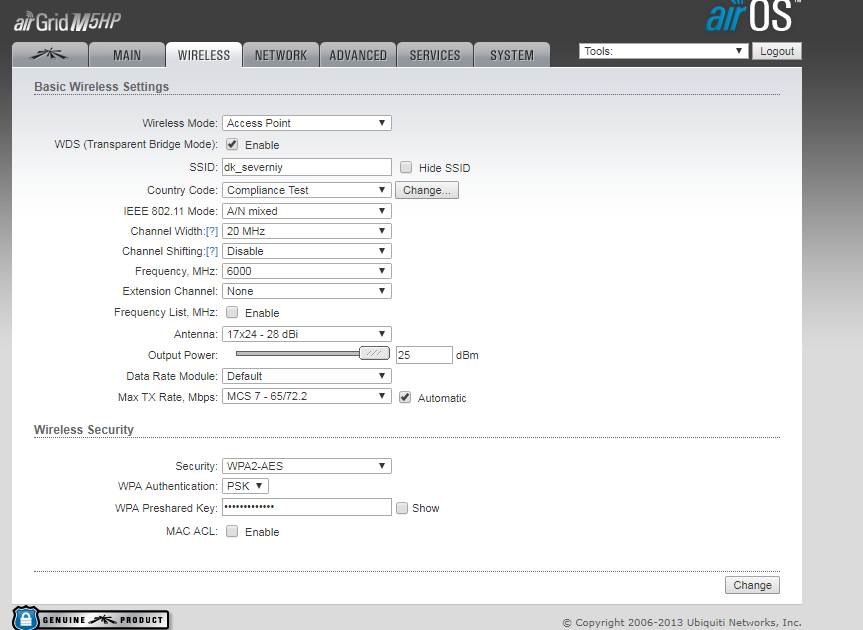Click the SSID text field
The image size is (863, 630).
click(306, 167)
